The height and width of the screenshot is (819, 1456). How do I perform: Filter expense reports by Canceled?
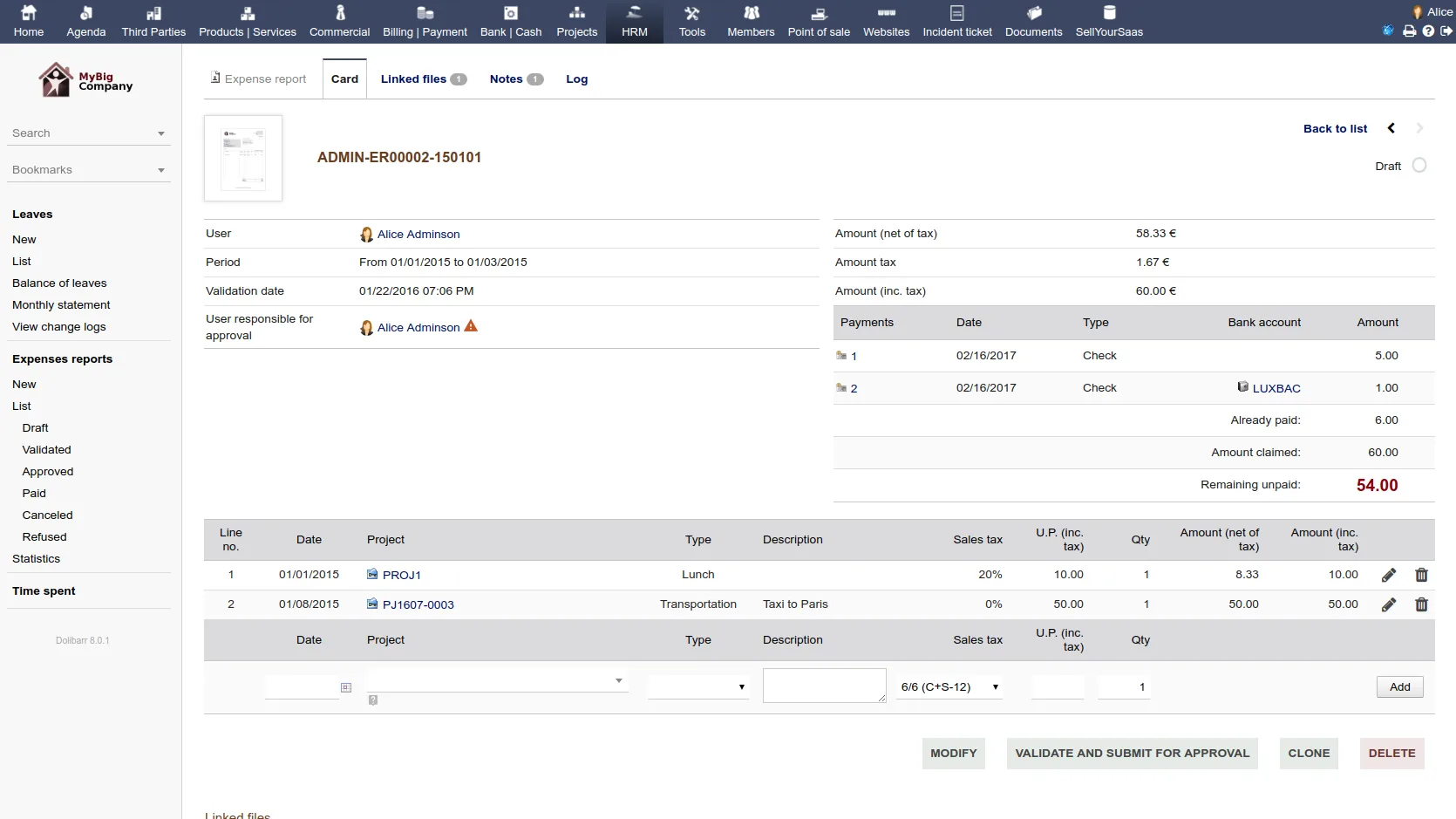pos(47,515)
